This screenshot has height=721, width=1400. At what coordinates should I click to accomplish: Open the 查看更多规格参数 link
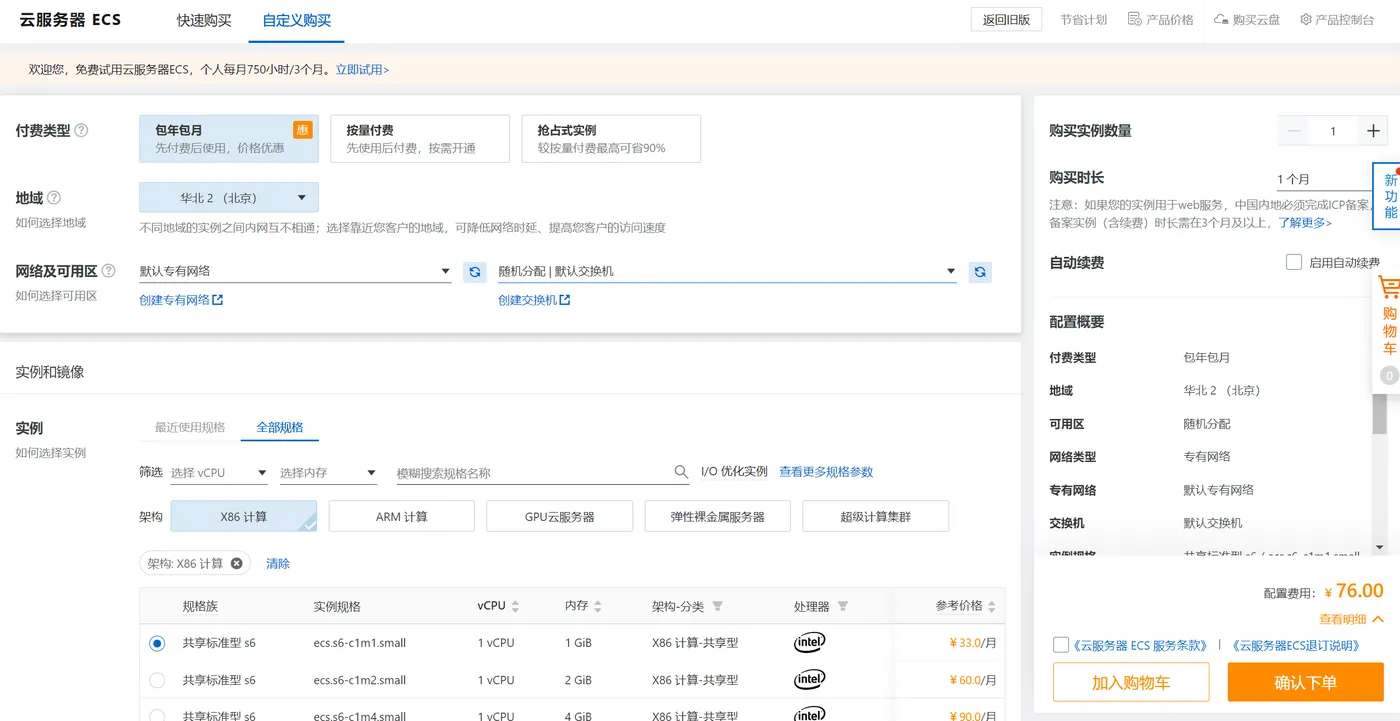coord(826,472)
